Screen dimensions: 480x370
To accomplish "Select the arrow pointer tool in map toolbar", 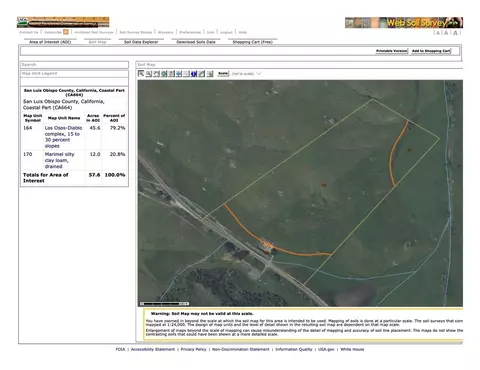I will [x=141, y=74].
